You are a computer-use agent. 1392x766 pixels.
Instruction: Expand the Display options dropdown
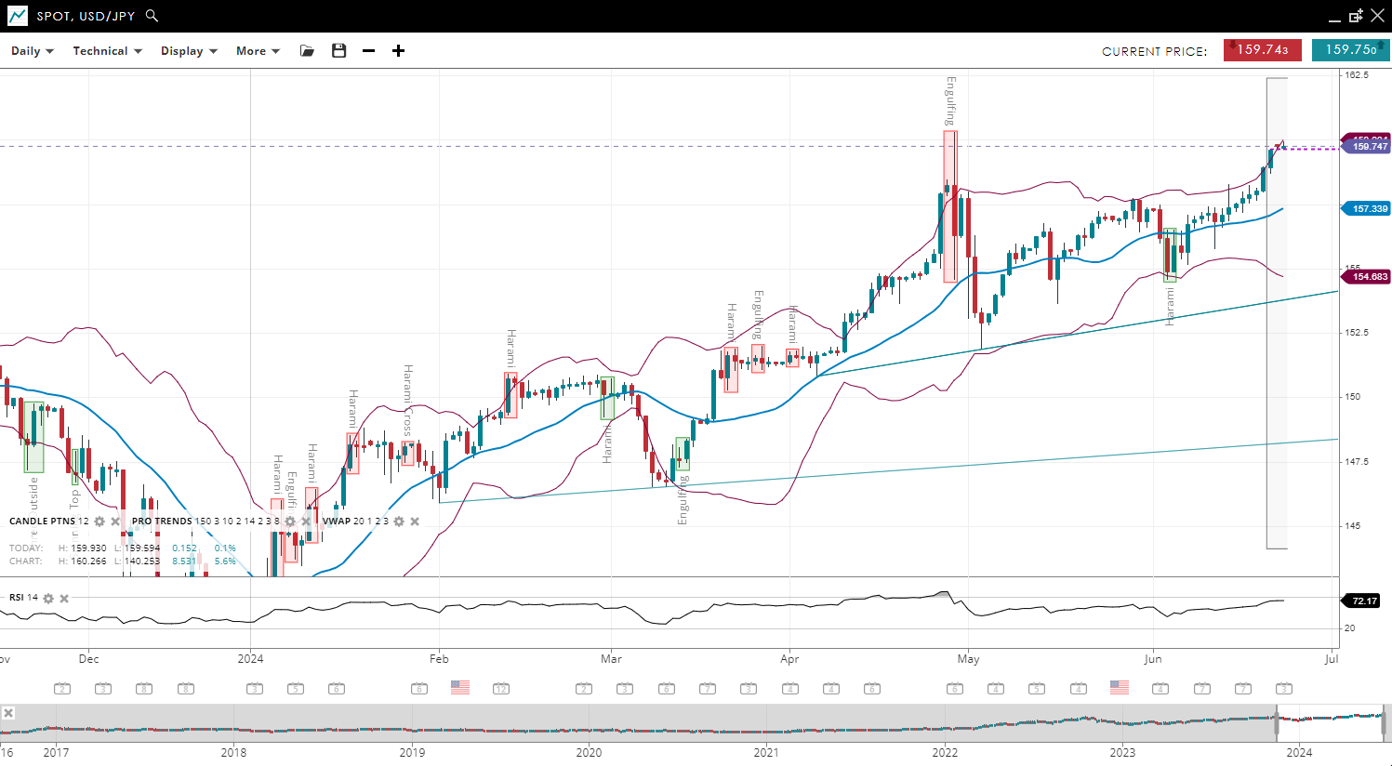(x=189, y=51)
